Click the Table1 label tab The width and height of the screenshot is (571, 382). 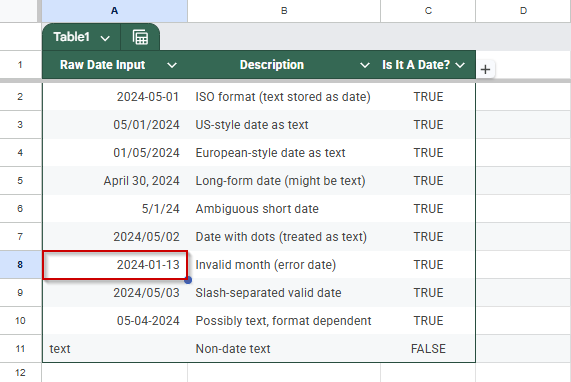pyautogui.click(x=72, y=37)
